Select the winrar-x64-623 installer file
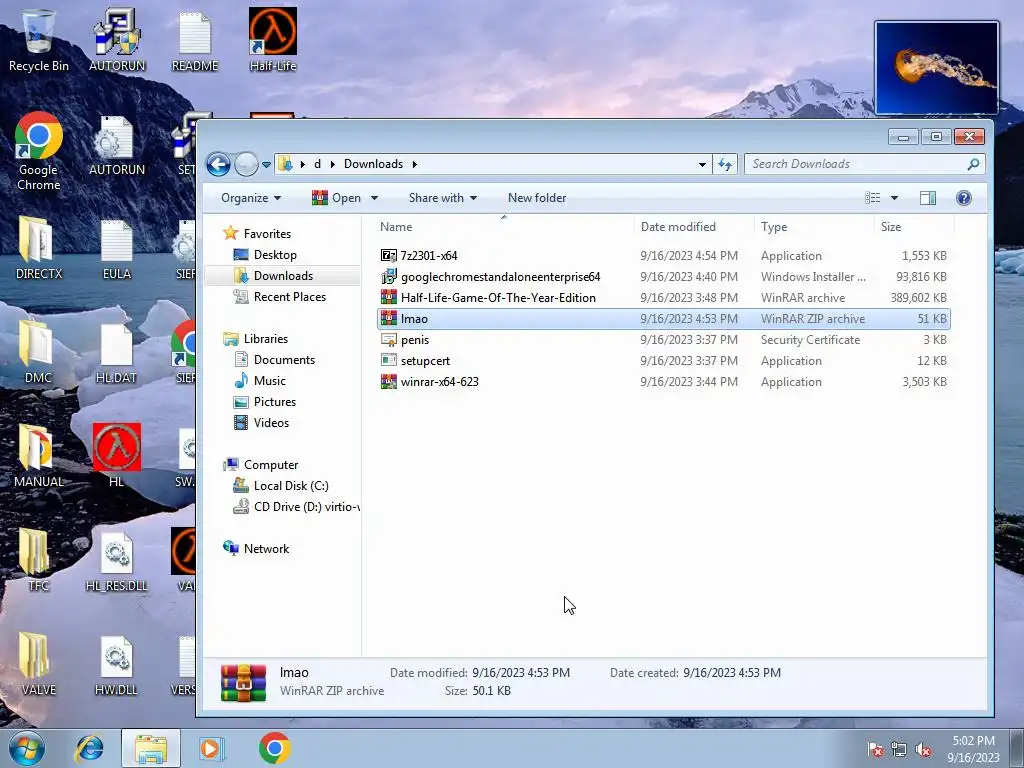This screenshot has height=768, width=1024. click(x=664, y=381)
